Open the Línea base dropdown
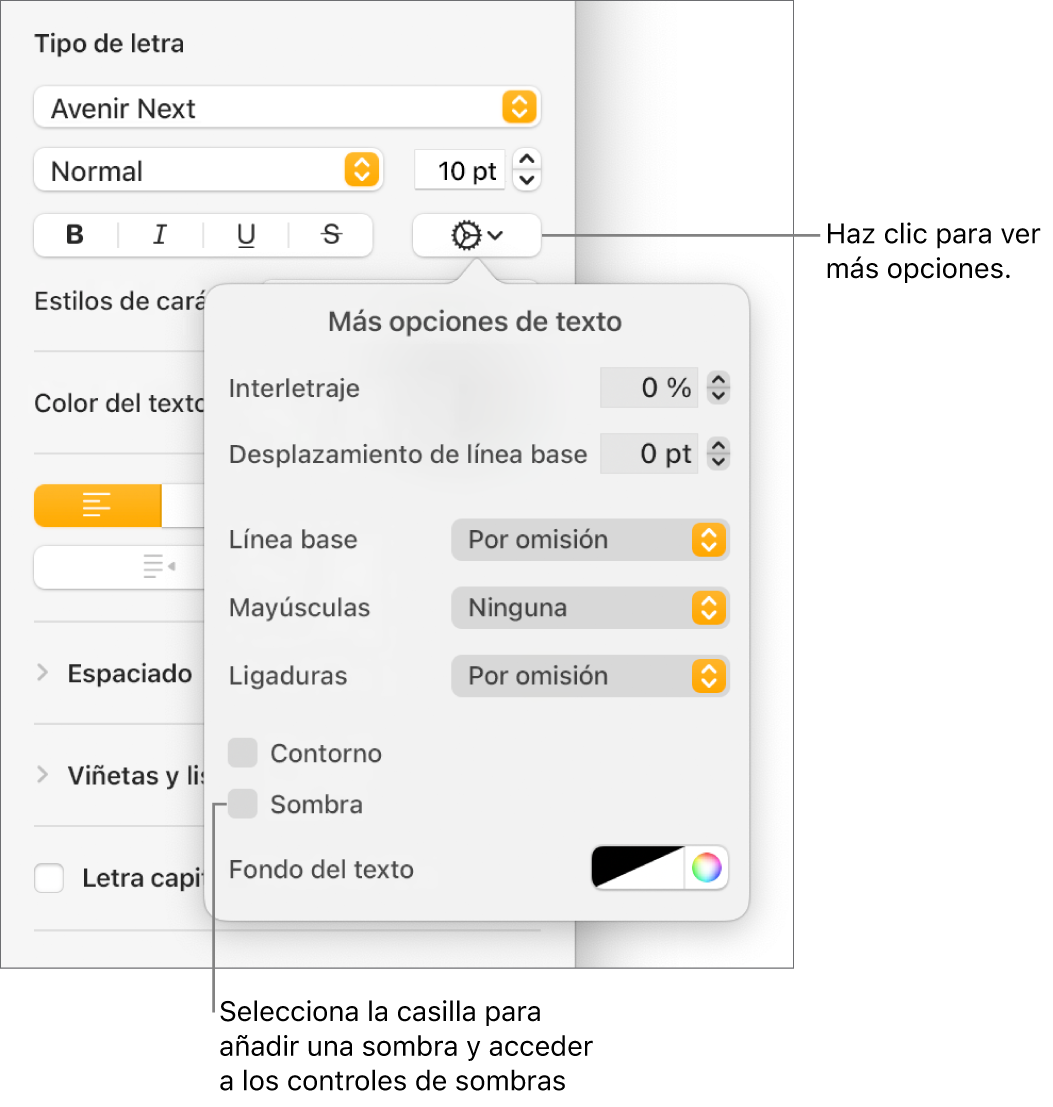 [x=590, y=540]
